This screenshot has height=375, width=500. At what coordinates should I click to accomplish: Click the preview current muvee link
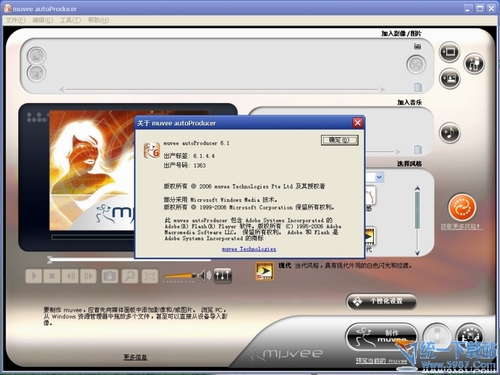[381, 361]
